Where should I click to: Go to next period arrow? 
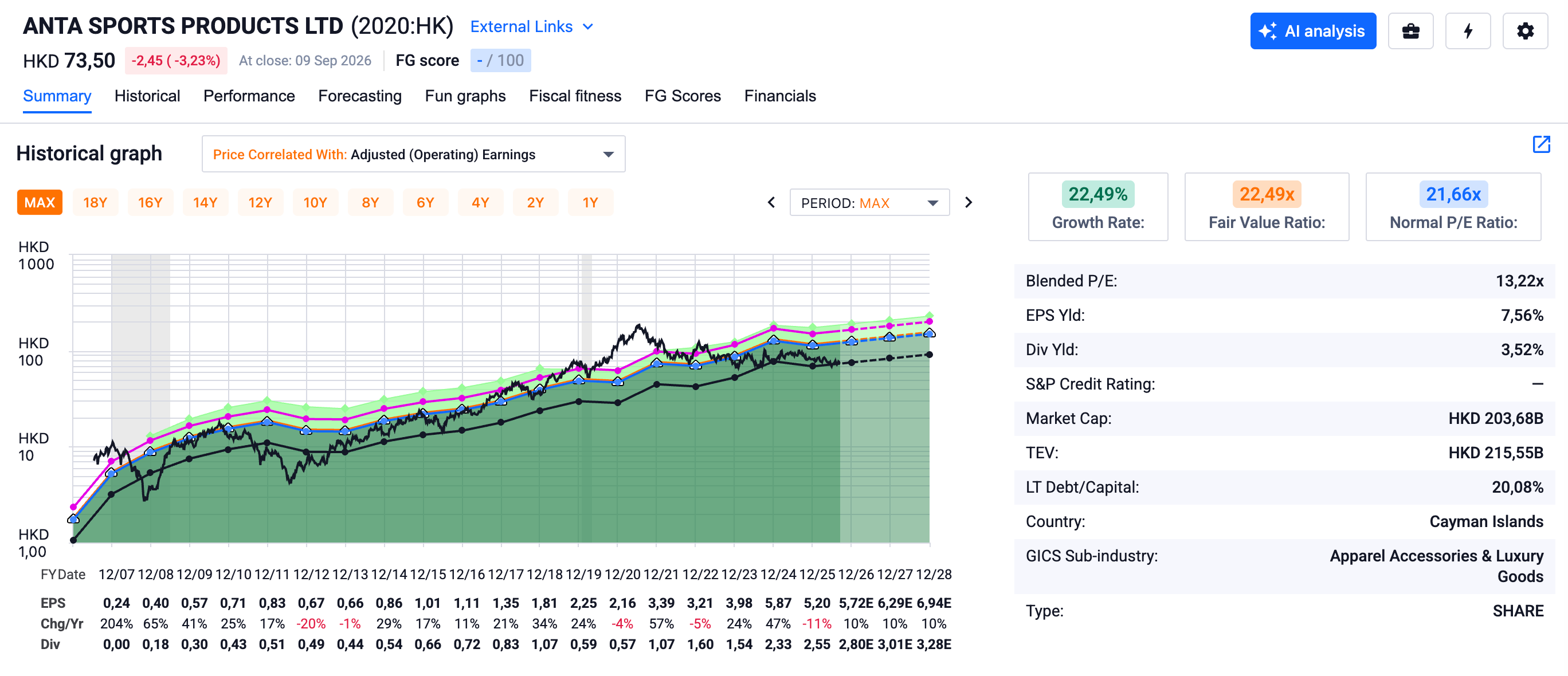coord(969,203)
